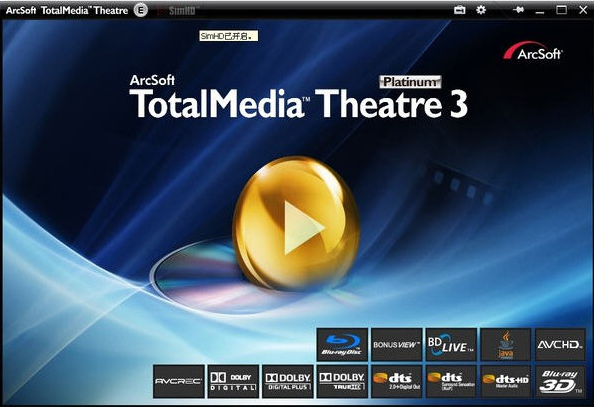Toggle the pin window icon
The width and height of the screenshot is (594, 407).
coord(518,10)
